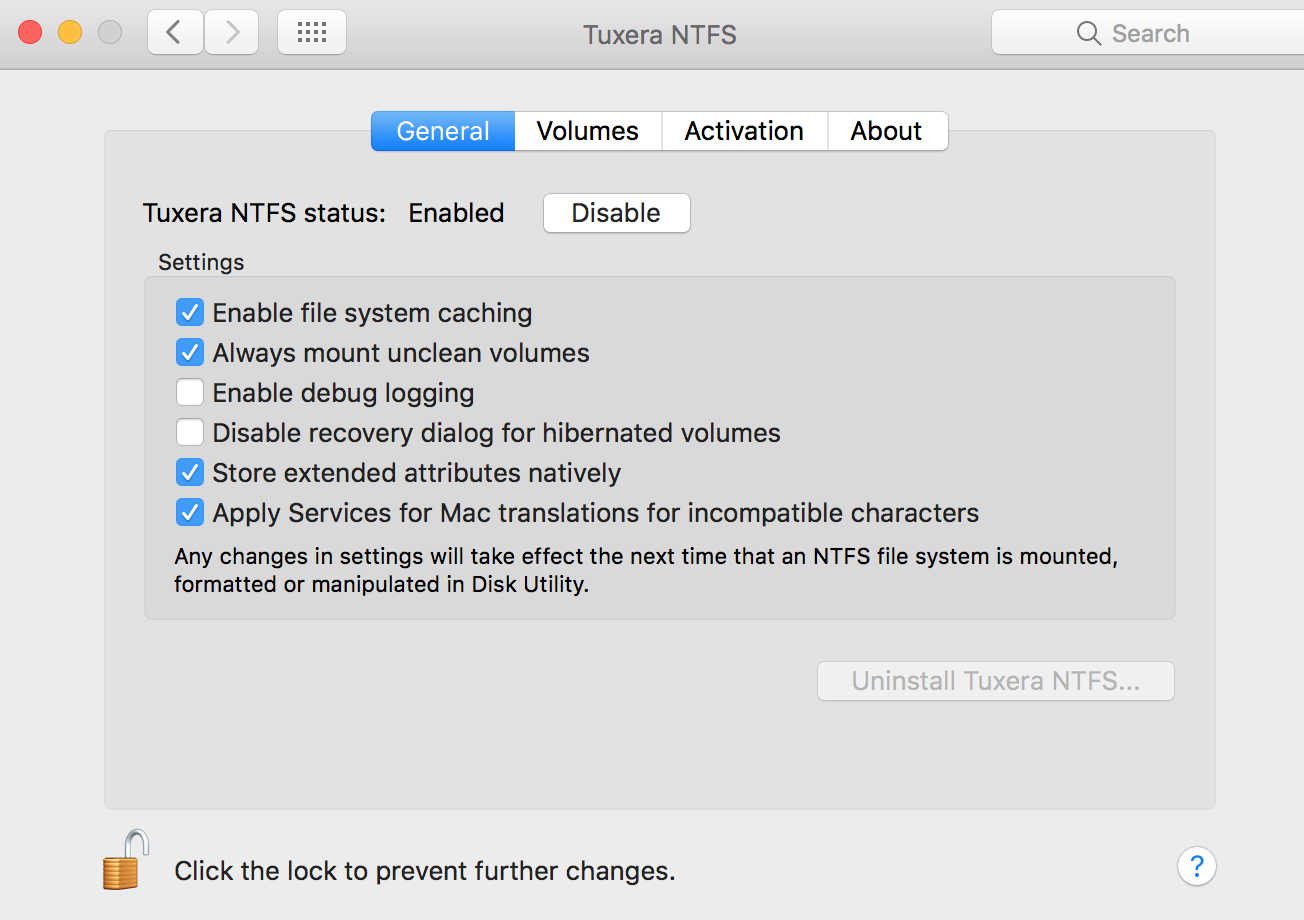Click the Disable button
1304x920 pixels.
coord(616,213)
